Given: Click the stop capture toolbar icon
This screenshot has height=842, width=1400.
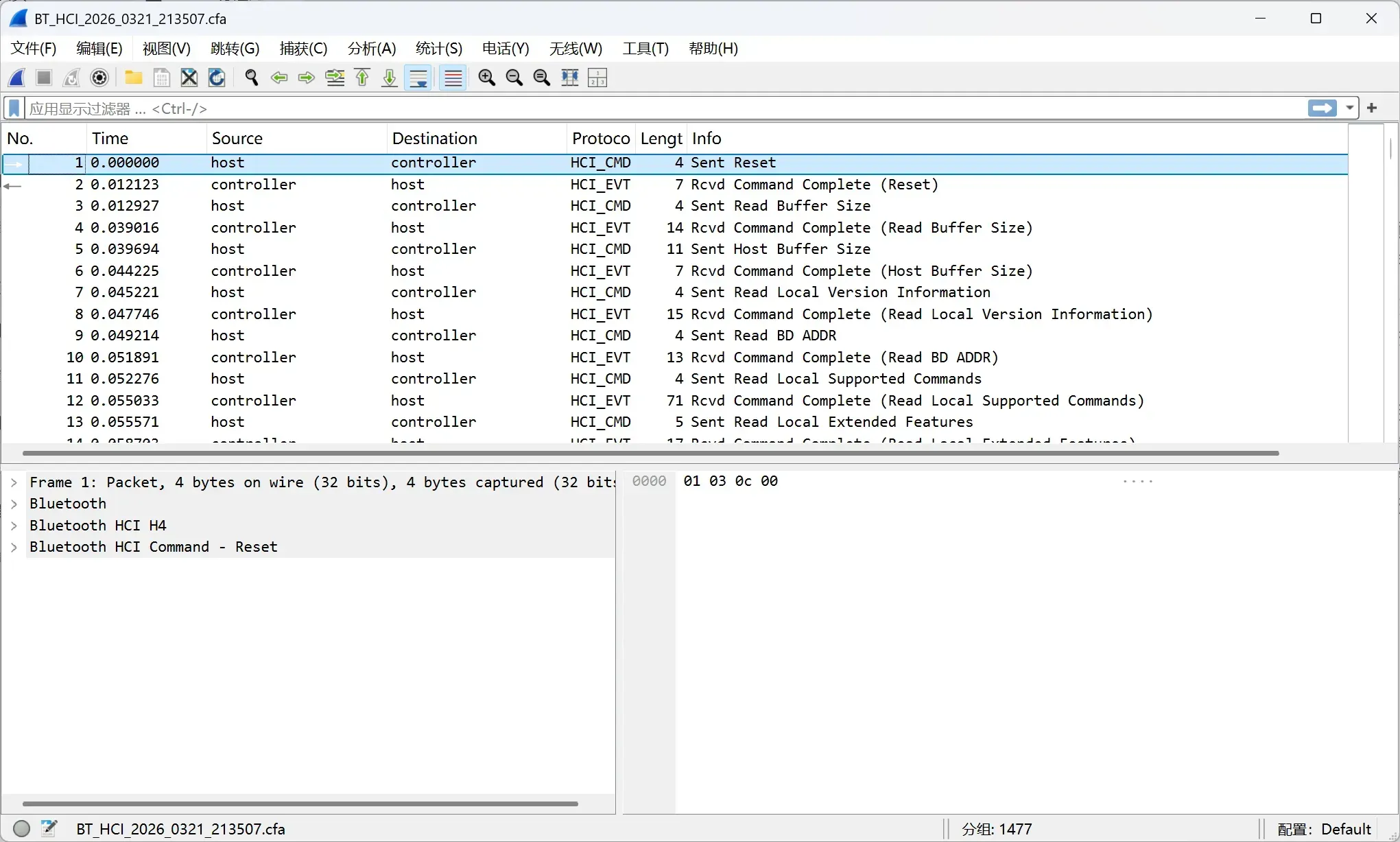Looking at the screenshot, I should [44, 78].
